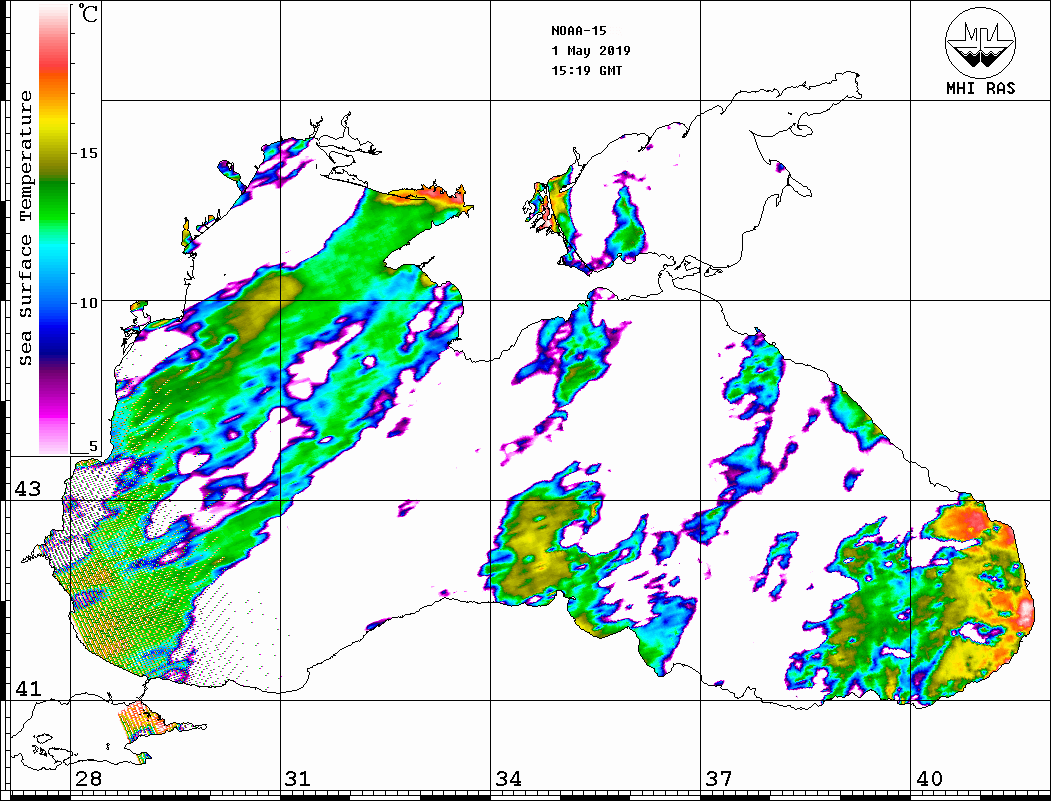
Task: Click the longitude label '40'
Action: pyautogui.click(x=929, y=779)
